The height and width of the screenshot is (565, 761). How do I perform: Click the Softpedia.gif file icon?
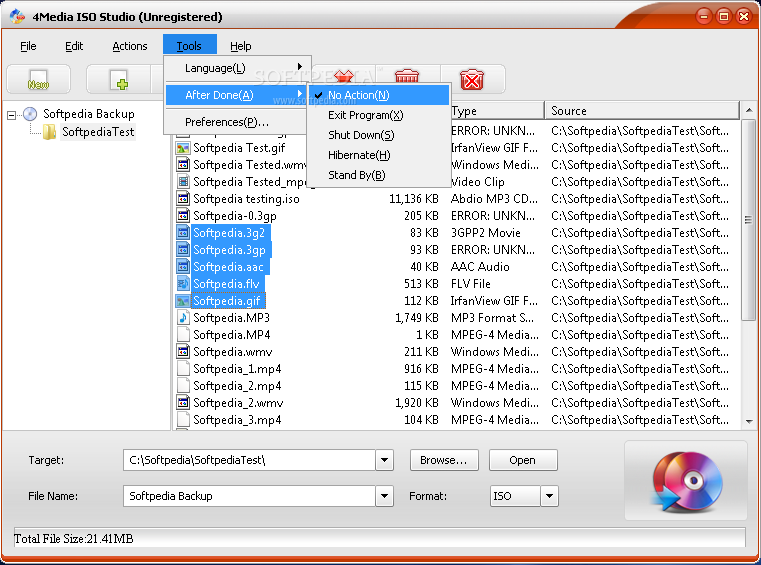click(183, 301)
